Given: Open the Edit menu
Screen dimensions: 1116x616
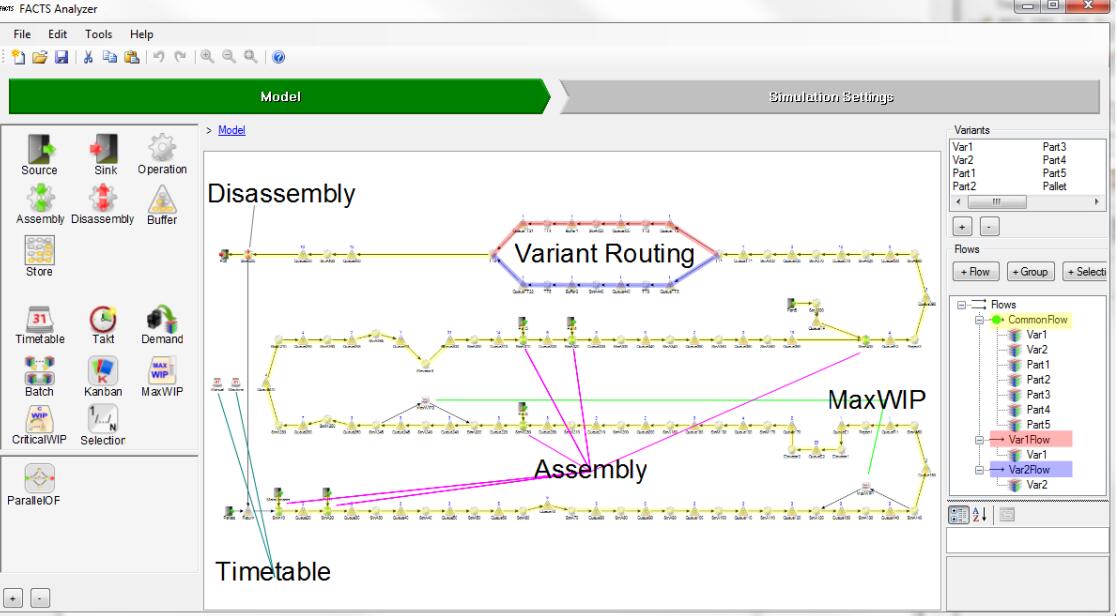Looking at the screenshot, I should point(58,34).
